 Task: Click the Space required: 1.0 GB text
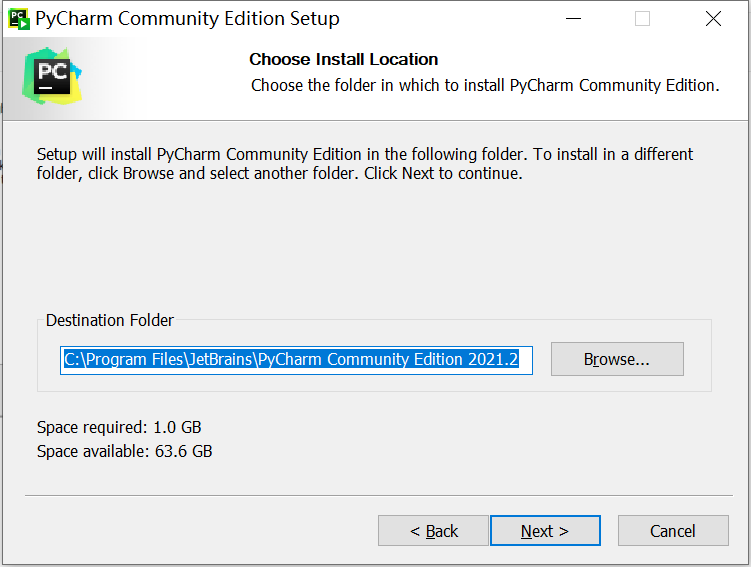[x=119, y=427]
